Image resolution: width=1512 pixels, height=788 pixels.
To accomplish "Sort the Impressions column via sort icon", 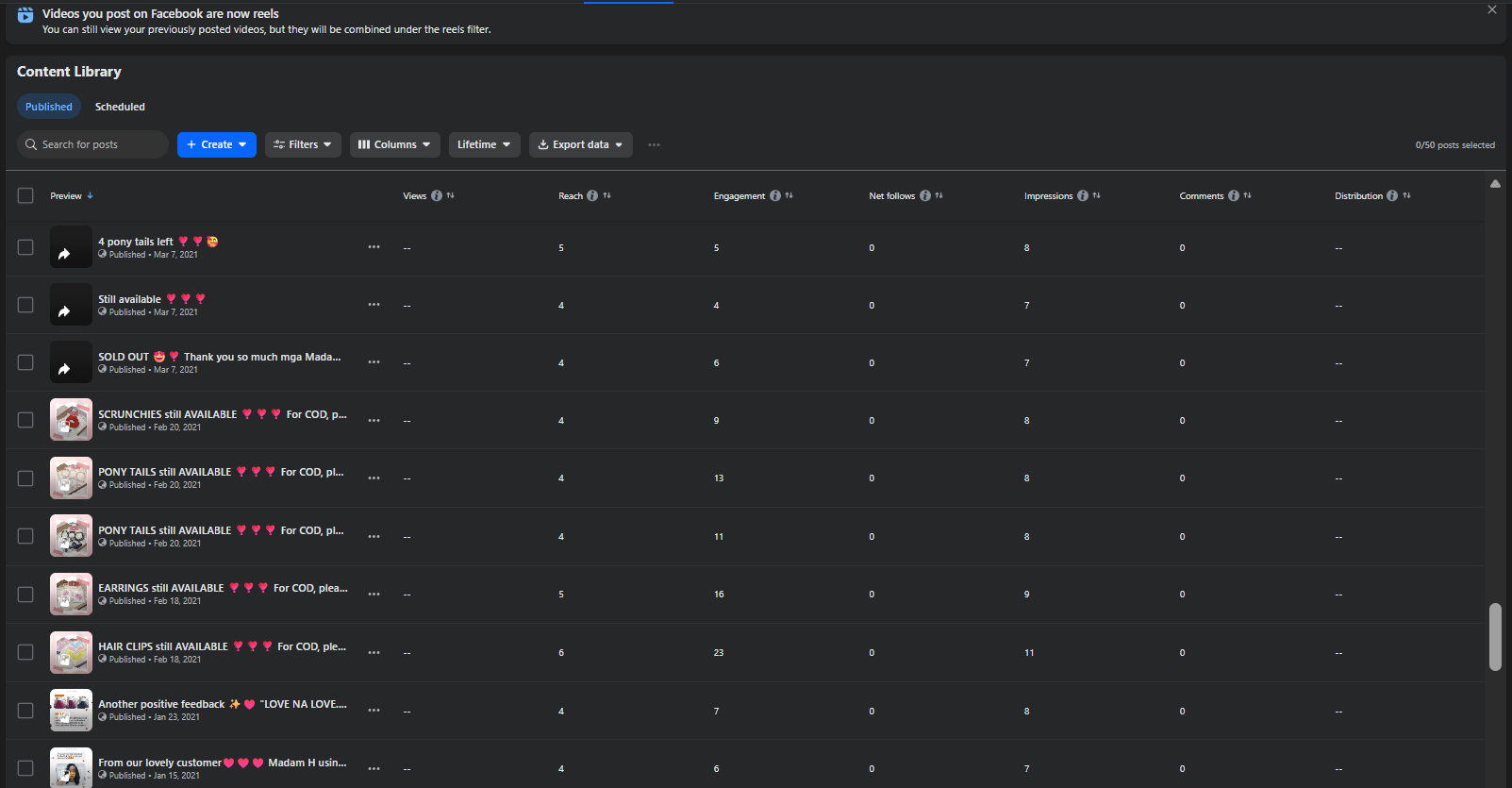I will (x=1097, y=196).
